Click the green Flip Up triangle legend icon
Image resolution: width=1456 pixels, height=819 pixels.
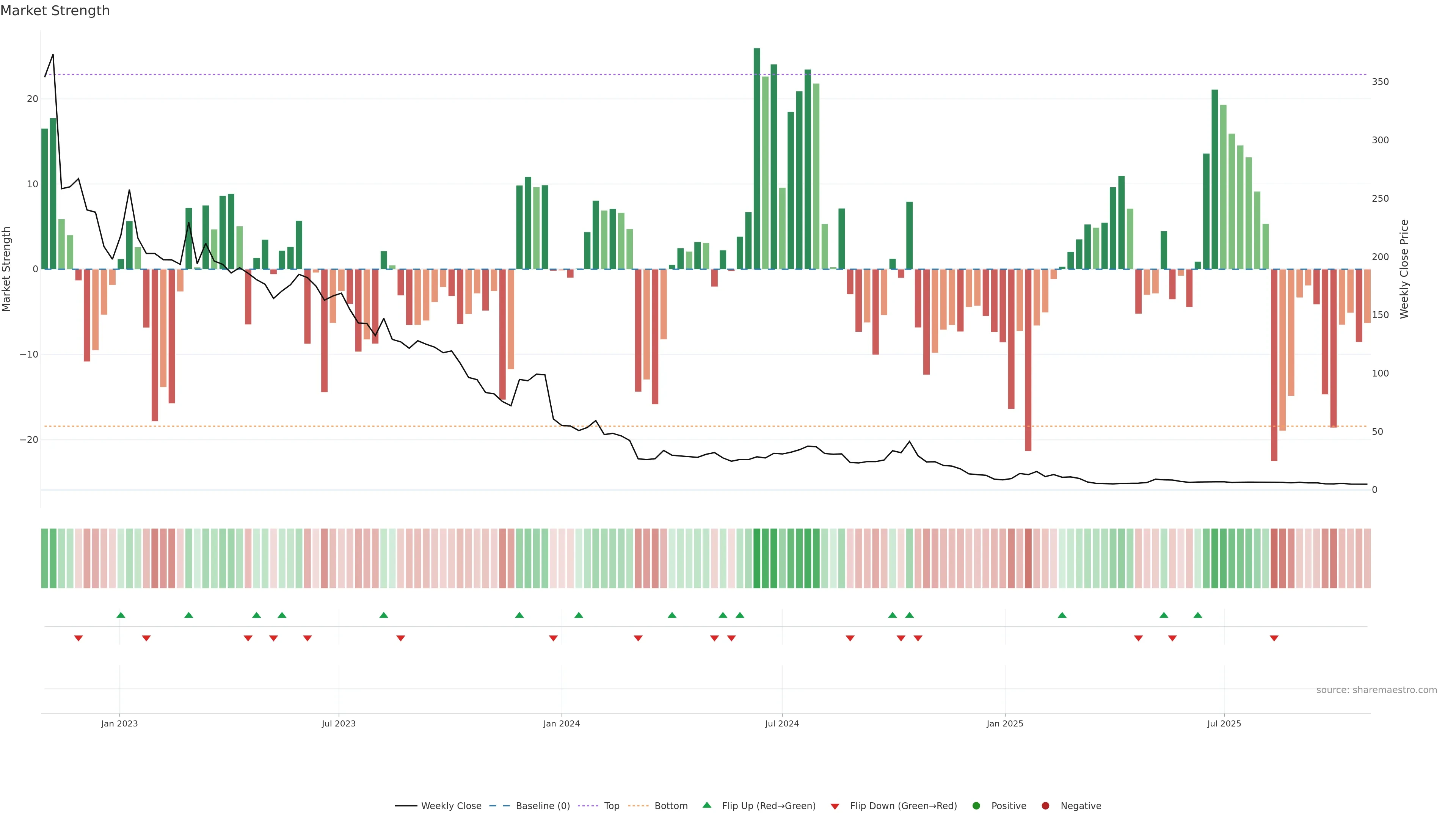pos(706,805)
